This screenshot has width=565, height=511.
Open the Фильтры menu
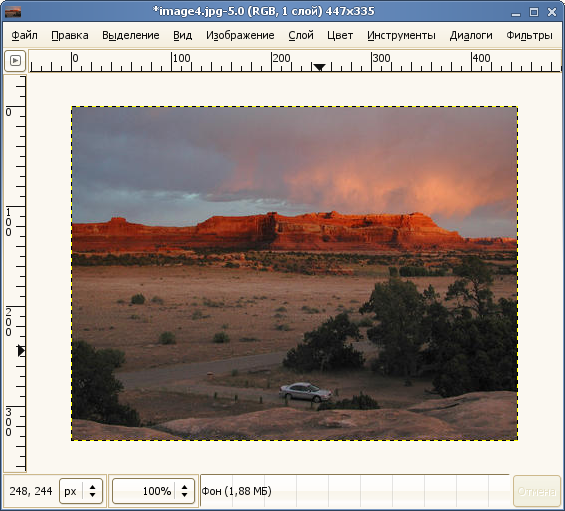(529, 35)
